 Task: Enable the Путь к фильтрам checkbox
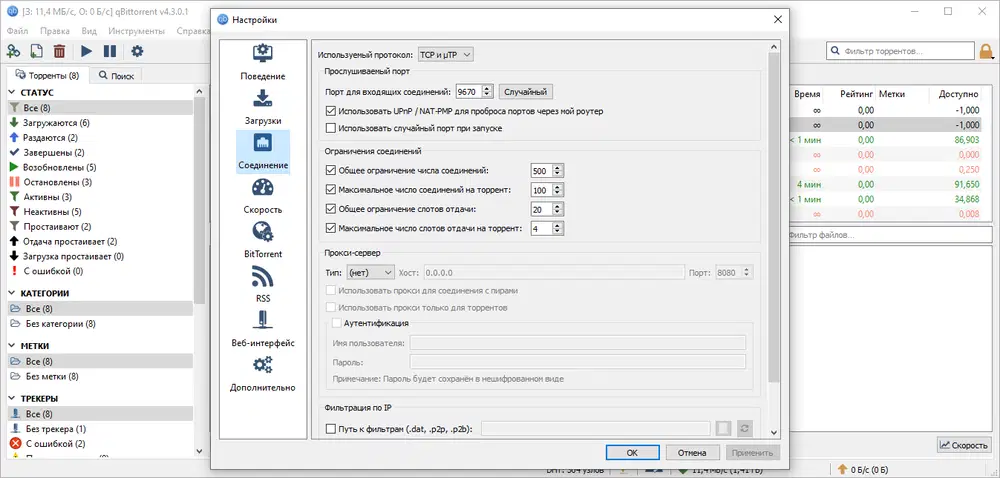point(330,430)
